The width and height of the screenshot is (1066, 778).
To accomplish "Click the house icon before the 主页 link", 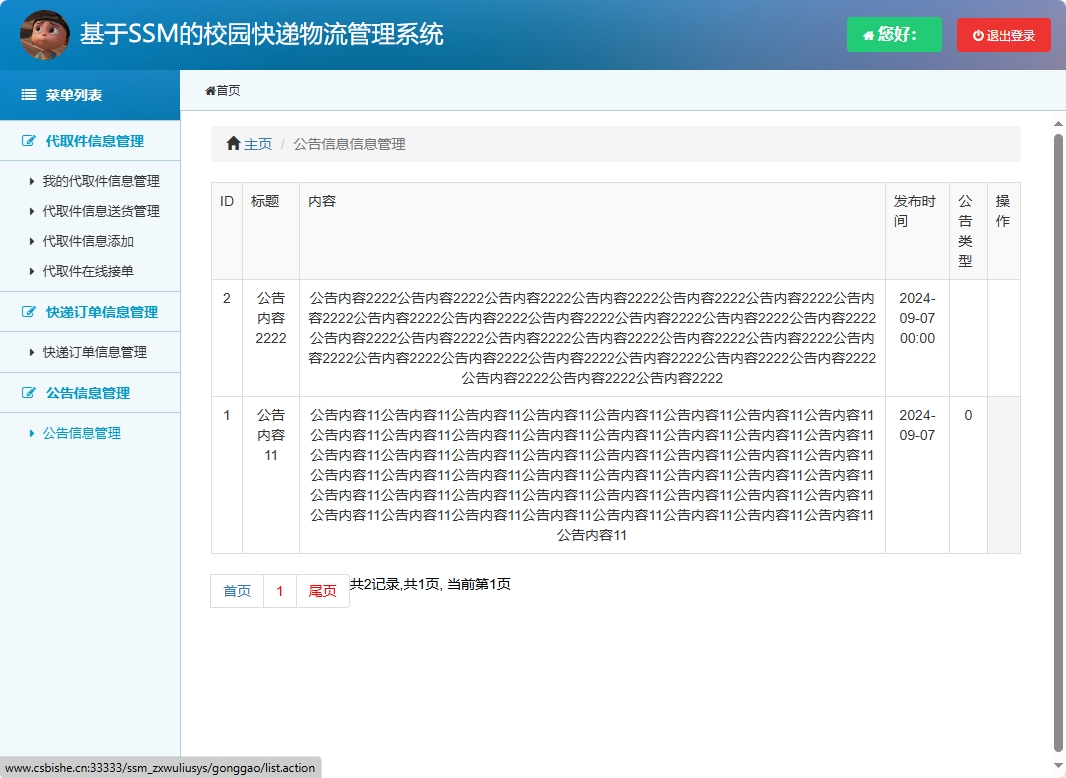I will point(232,143).
